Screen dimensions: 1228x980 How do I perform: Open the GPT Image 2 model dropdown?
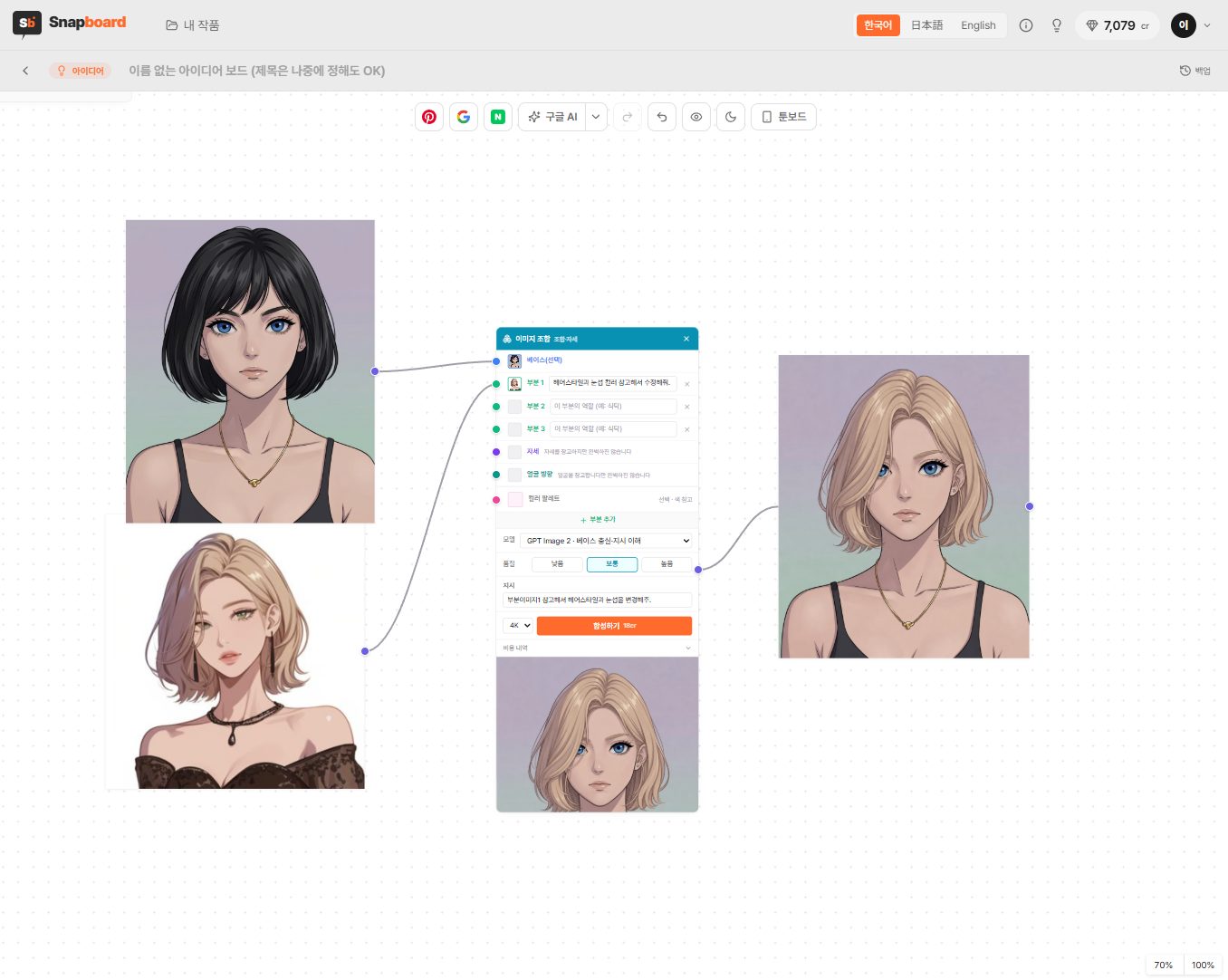pos(606,541)
